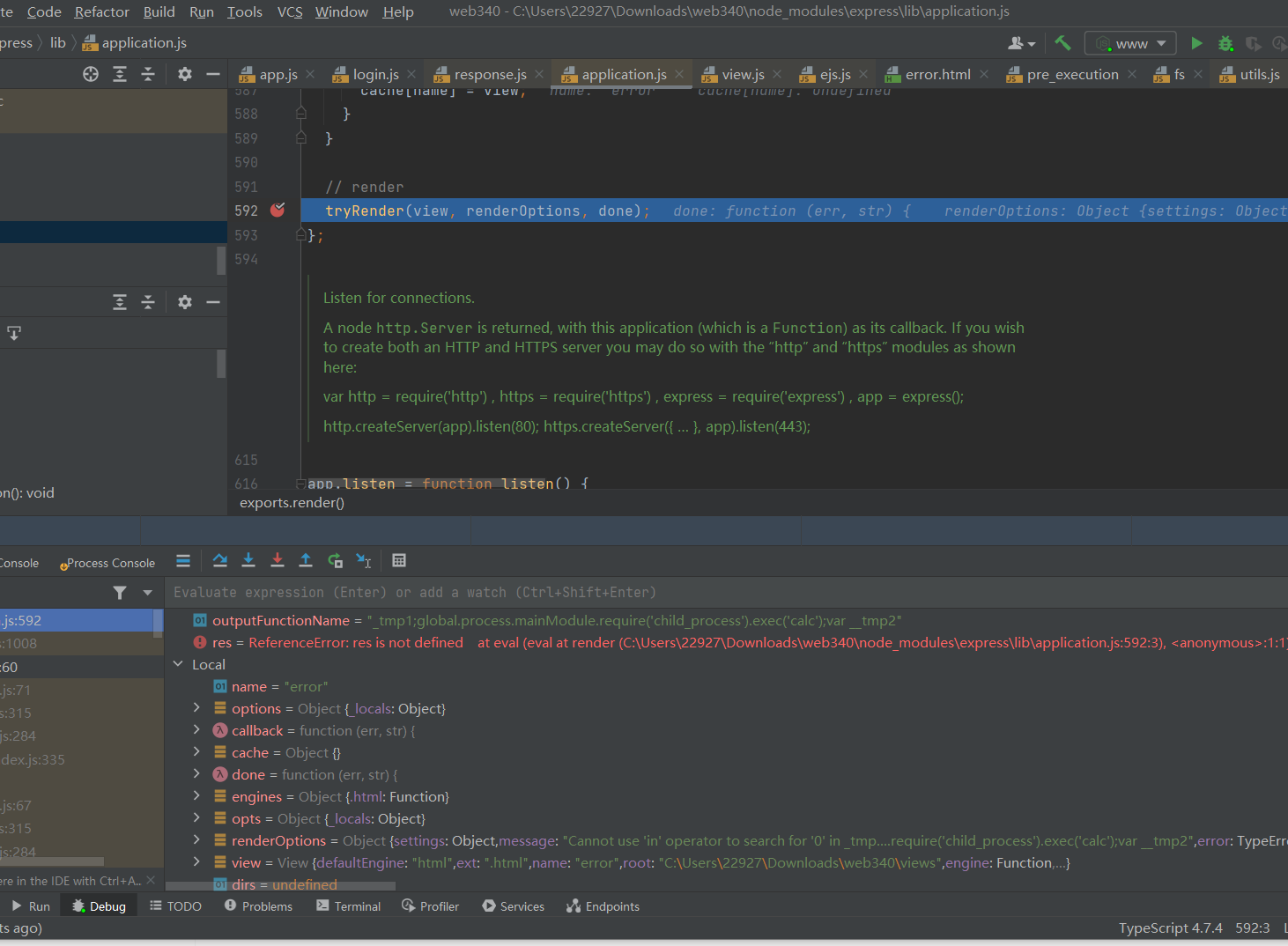Click the exports.render() breadcrumb
1288x946 pixels.
click(x=292, y=503)
